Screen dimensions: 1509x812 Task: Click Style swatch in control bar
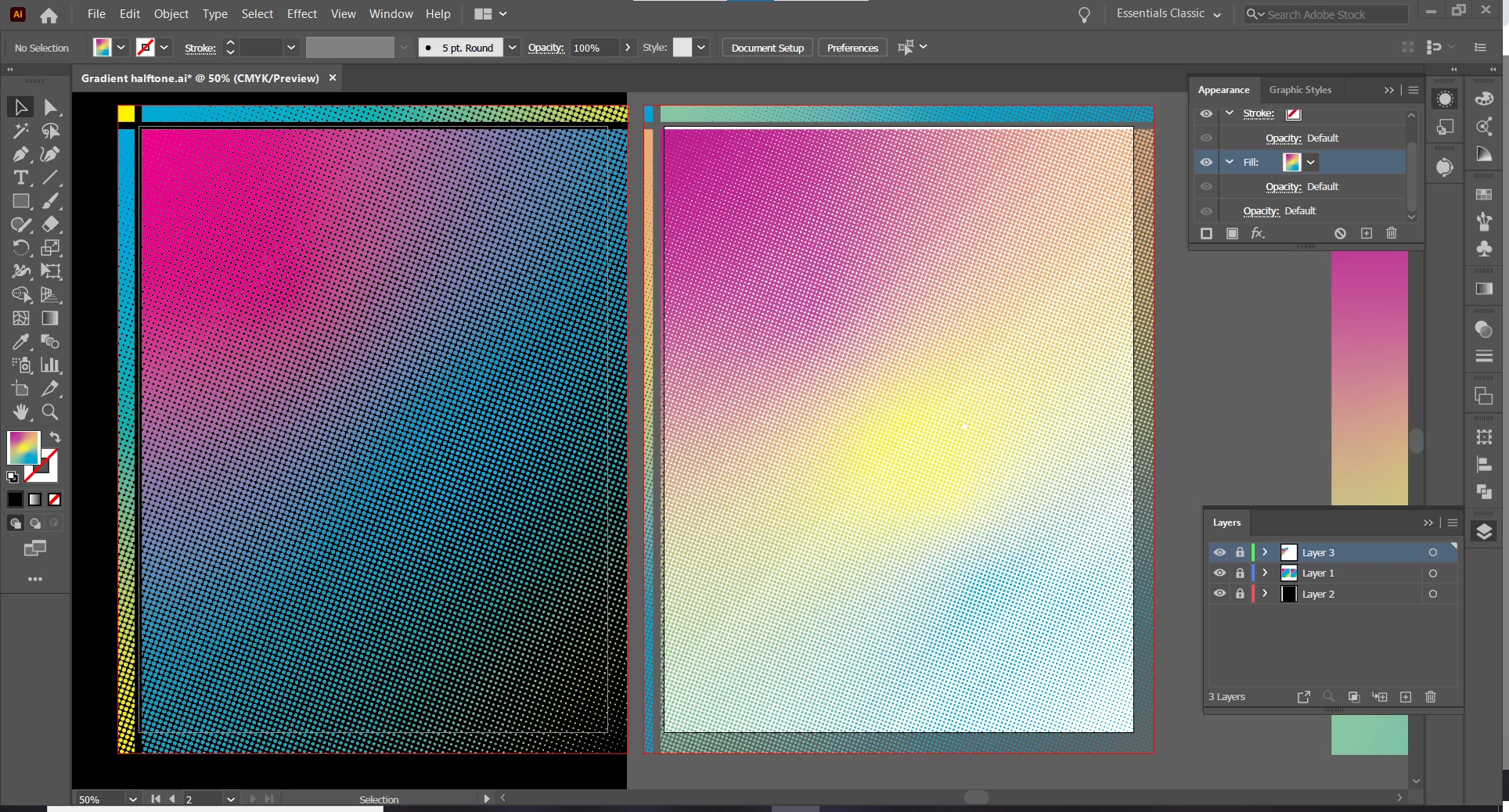pos(682,48)
